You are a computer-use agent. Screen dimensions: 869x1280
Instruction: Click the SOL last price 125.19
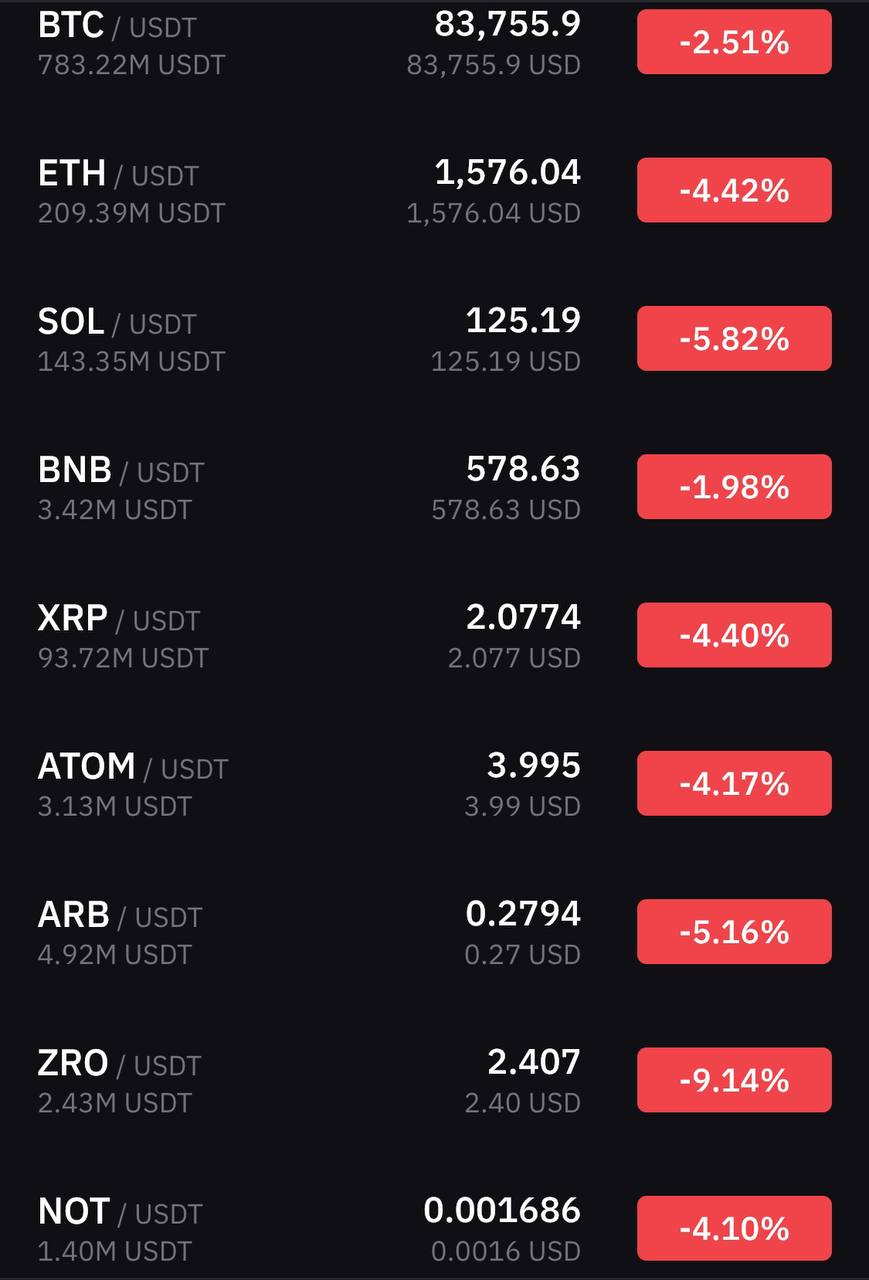523,321
